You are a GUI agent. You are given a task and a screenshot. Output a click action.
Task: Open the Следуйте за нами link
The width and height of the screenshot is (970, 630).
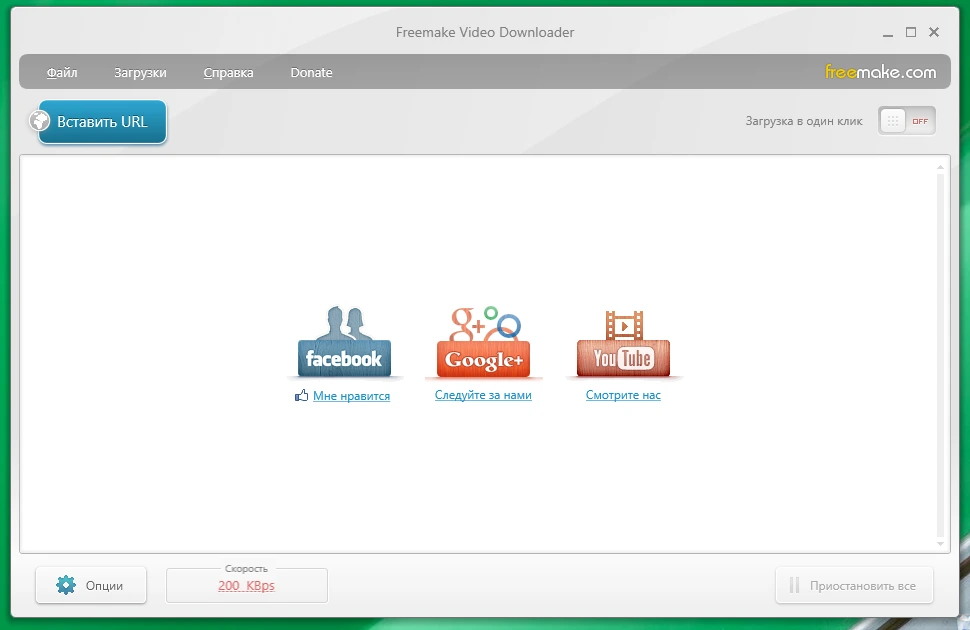tap(483, 395)
